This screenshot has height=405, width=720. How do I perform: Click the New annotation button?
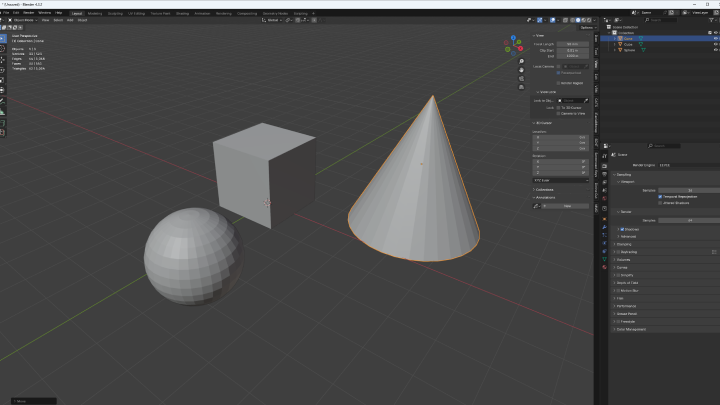567,206
